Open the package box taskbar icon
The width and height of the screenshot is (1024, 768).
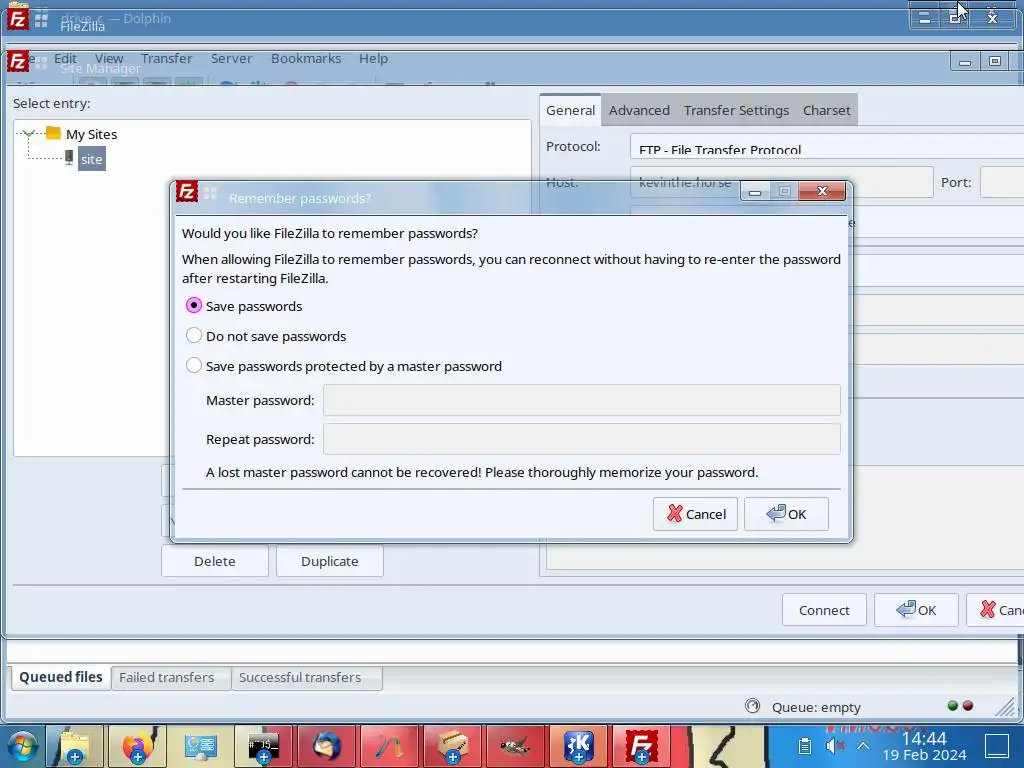click(x=452, y=746)
